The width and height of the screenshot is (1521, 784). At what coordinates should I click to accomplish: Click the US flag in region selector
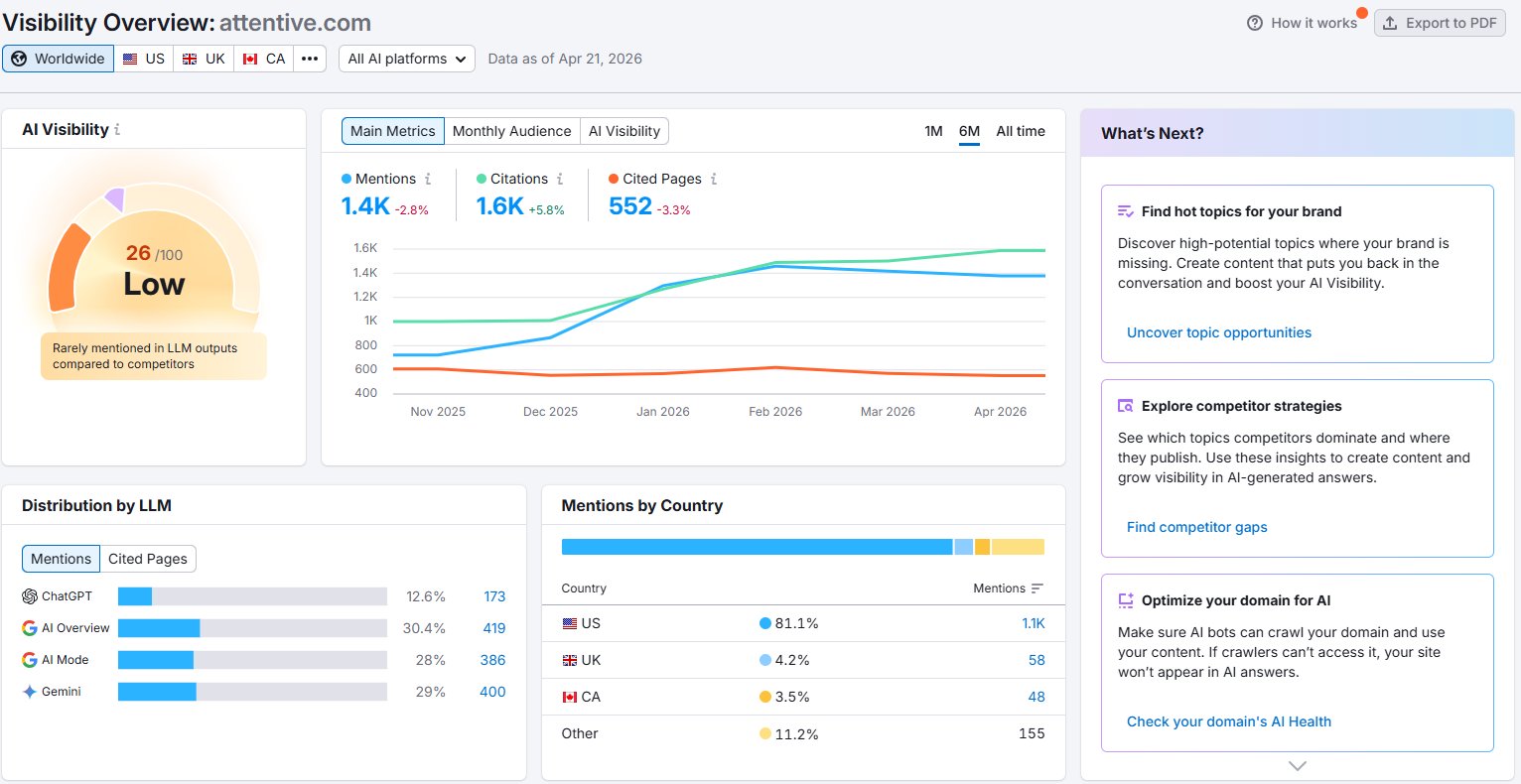click(x=130, y=60)
